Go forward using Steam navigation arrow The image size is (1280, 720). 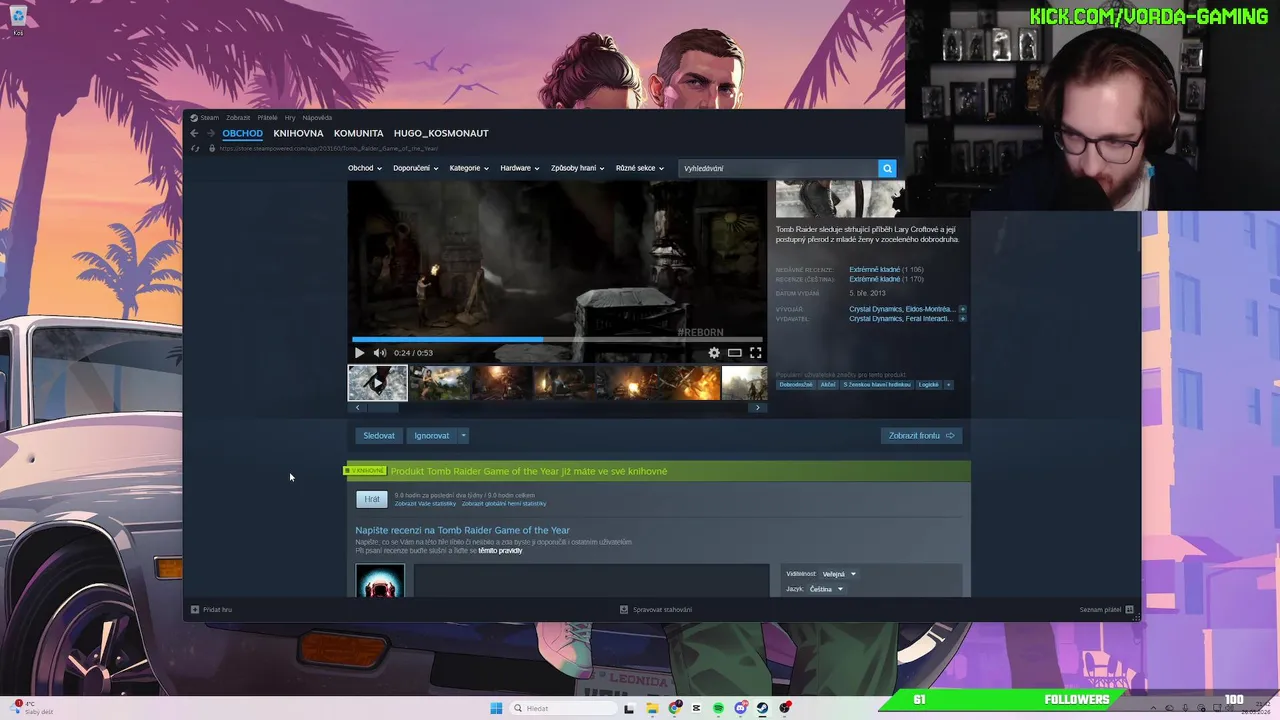pyautogui.click(x=210, y=133)
